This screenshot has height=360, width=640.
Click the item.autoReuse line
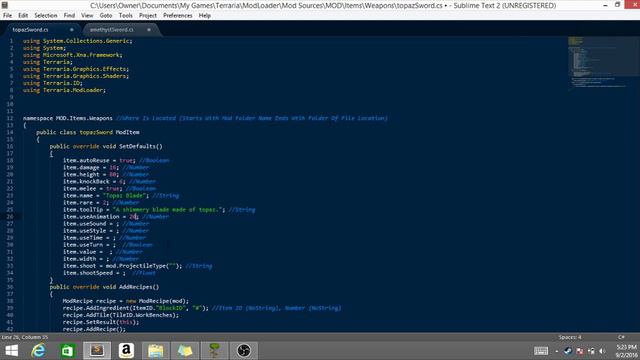point(116,160)
